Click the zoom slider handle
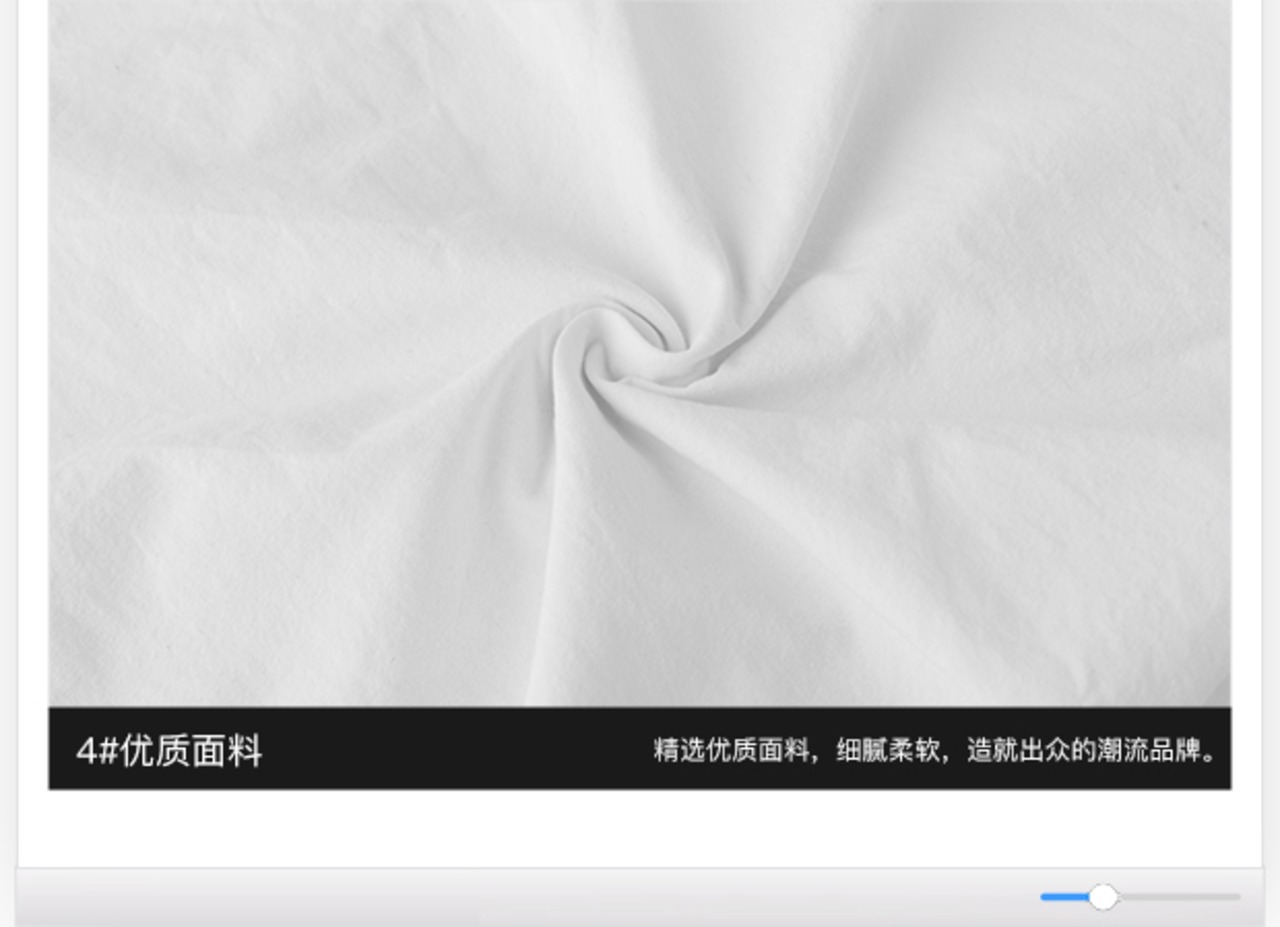 tap(1103, 897)
